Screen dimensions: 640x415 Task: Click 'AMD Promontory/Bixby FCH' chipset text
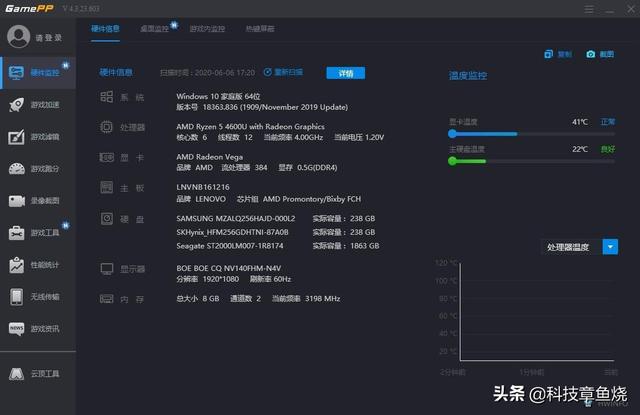point(312,199)
